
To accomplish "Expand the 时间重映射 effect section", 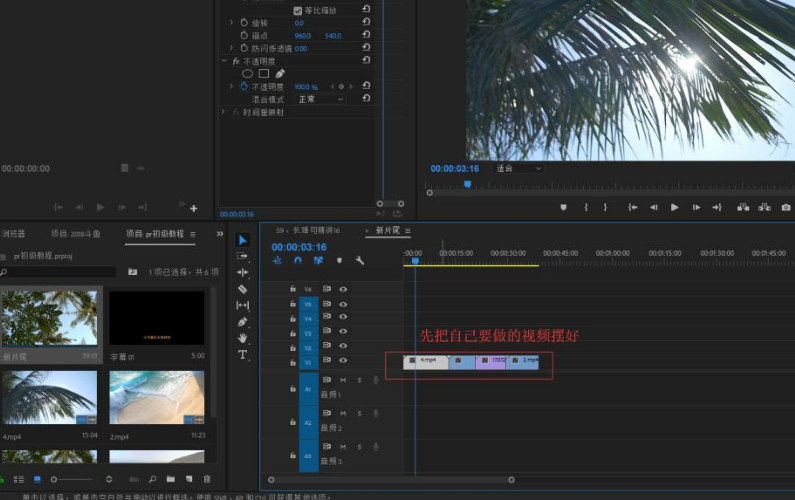I will click(x=223, y=112).
